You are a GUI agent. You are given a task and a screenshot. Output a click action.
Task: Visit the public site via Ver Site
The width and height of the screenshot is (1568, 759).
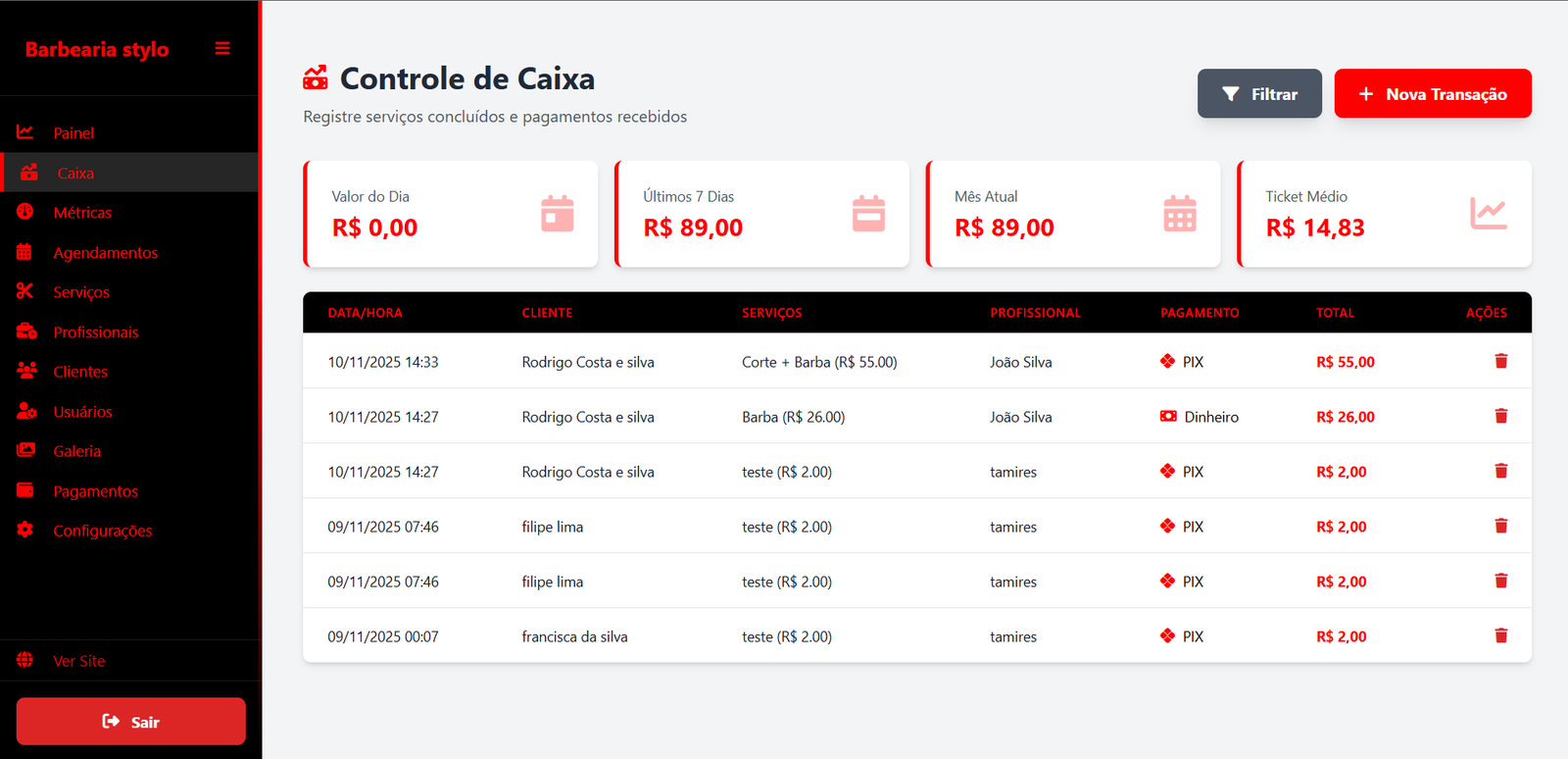point(78,661)
